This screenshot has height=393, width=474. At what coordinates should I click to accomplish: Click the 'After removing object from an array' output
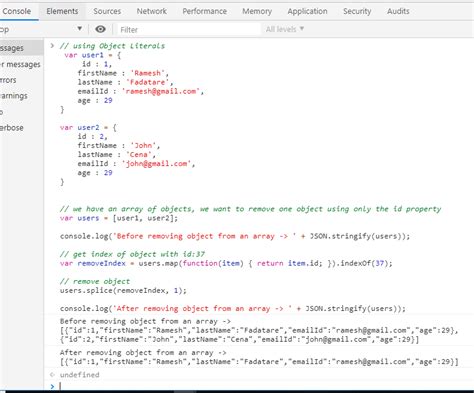pos(259,357)
